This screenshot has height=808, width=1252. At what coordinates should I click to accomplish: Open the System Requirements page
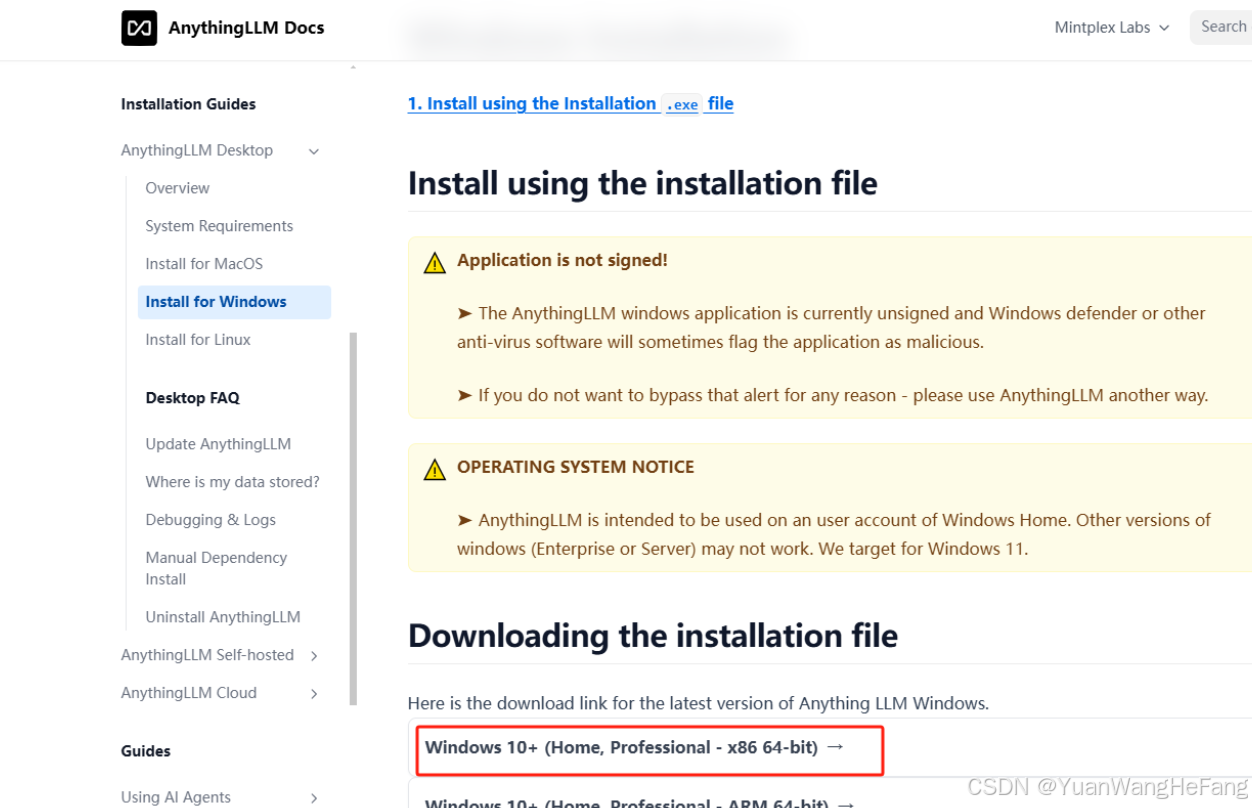coord(219,226)
